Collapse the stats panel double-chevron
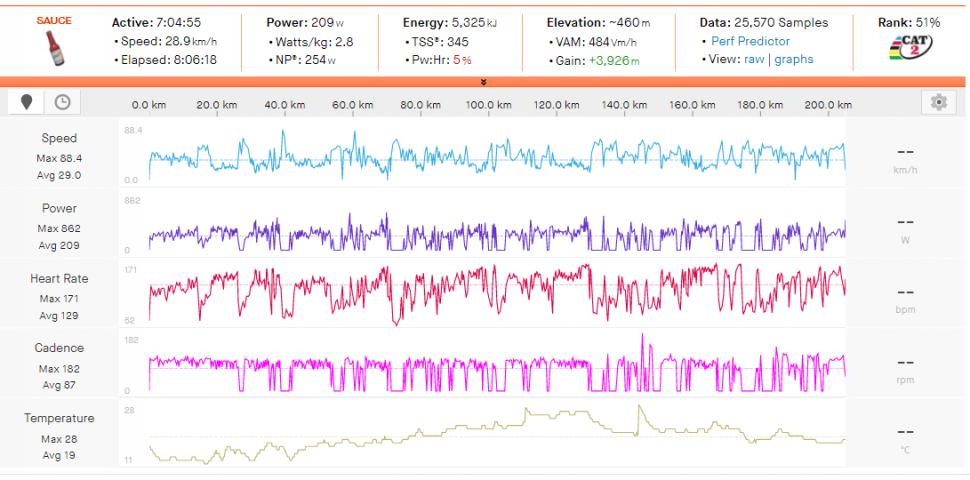This screenshot has width=970, height=480. point(484,82)
